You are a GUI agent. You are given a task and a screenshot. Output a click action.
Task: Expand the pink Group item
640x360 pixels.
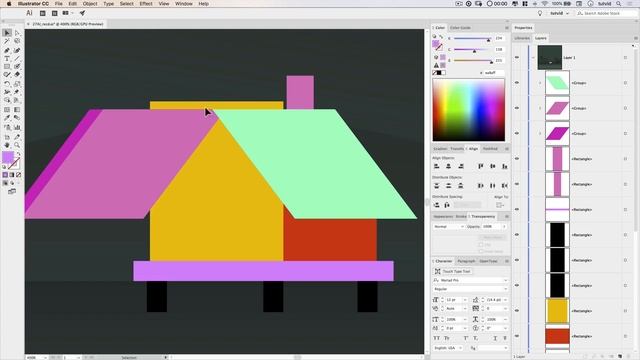coord(540,108)
